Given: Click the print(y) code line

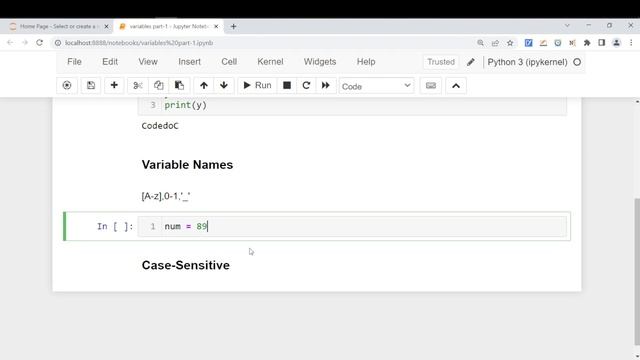Looking at the screenshot, I should coord(186,105).
